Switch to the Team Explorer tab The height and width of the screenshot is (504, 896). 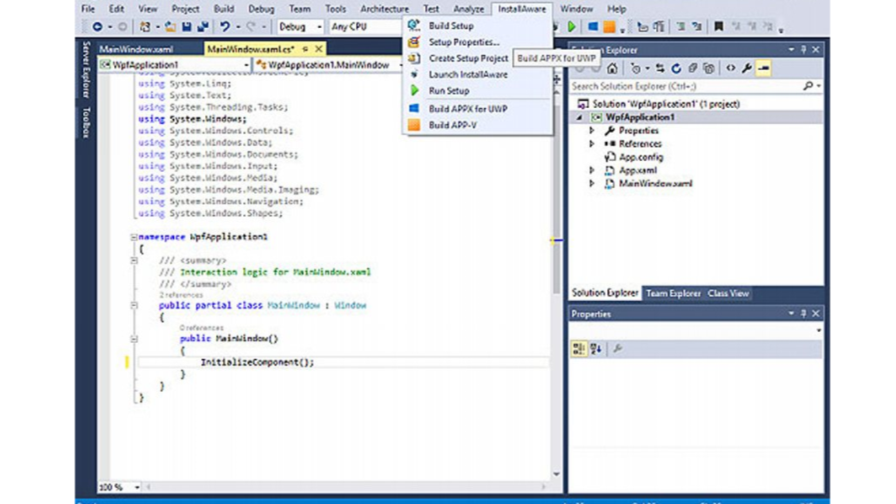[672, 293]
